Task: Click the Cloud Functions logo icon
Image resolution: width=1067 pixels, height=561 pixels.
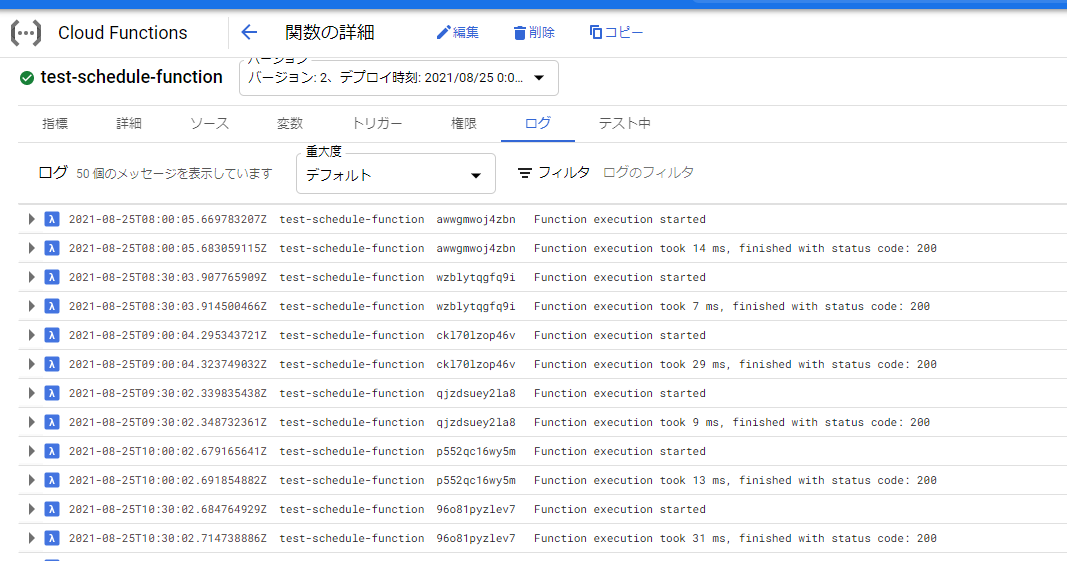Action: [x=26, y=33]
